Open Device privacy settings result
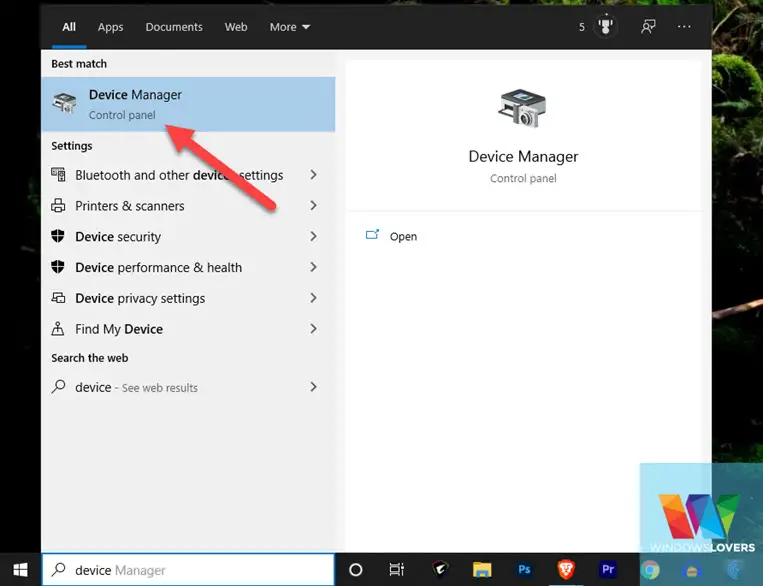This screenshot has width=763, height=586. 188,298
